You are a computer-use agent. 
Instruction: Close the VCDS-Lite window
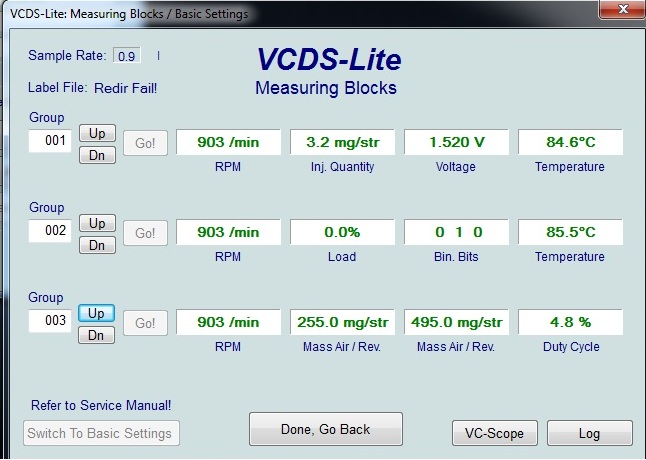click(619, 10)
